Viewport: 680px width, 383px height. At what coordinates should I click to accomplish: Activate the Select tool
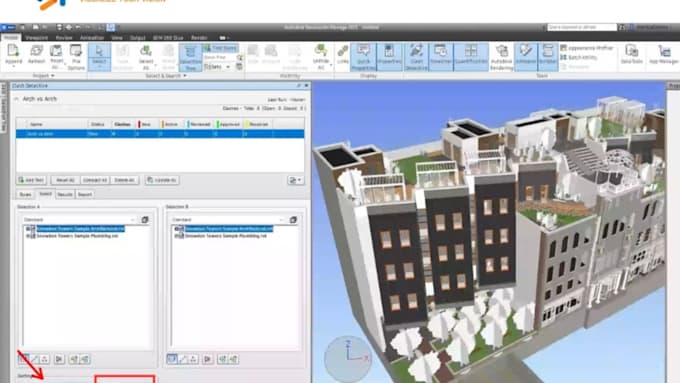[x=99, y=56]
